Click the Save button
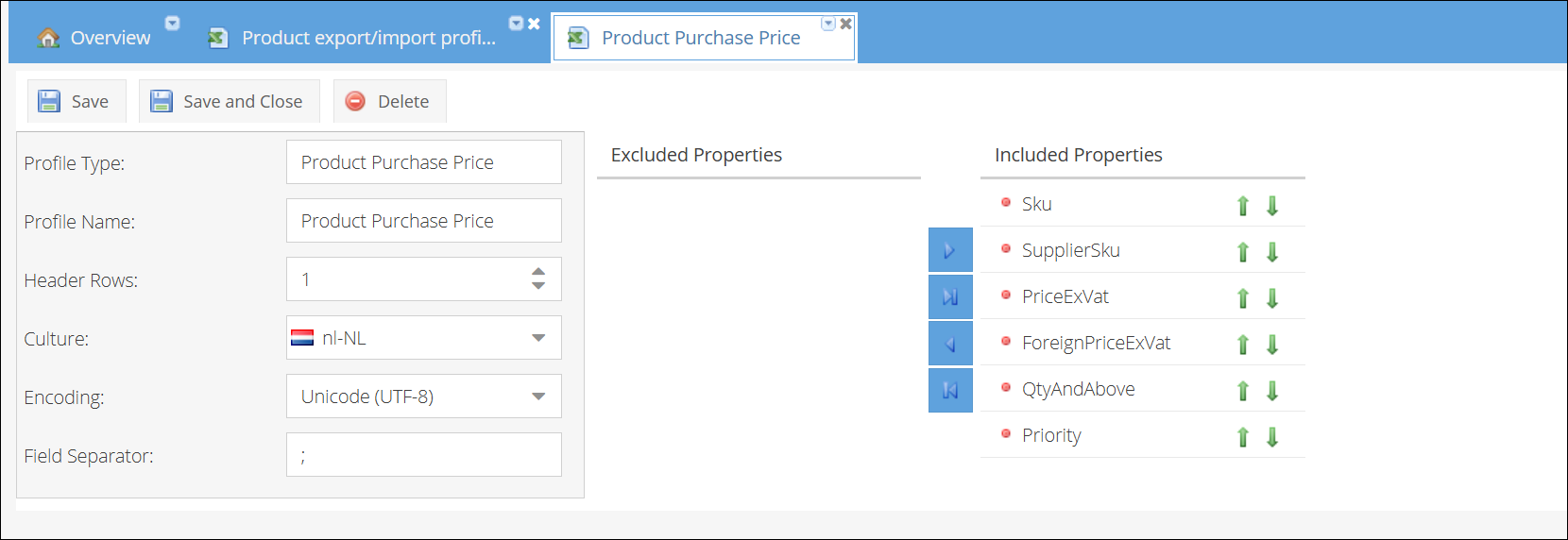The height and width of the screenshot is (540, 1568). click(75, 102)
